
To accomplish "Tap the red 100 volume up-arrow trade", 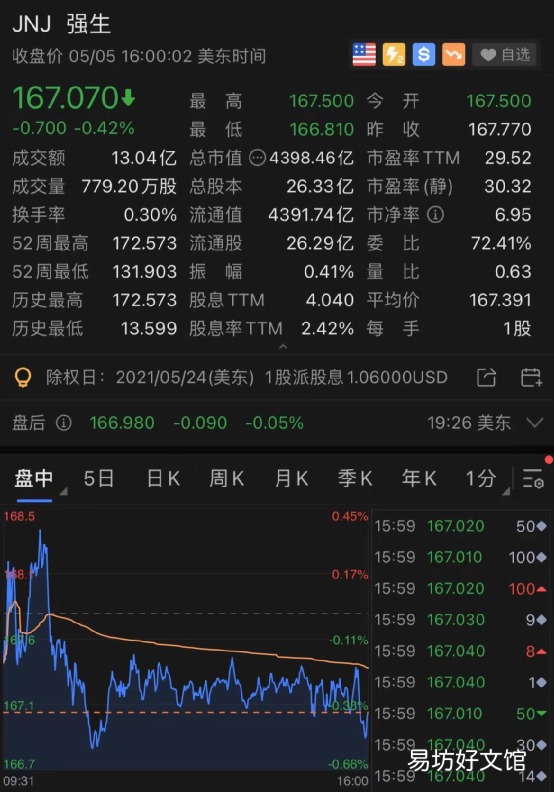I will 461,588.
